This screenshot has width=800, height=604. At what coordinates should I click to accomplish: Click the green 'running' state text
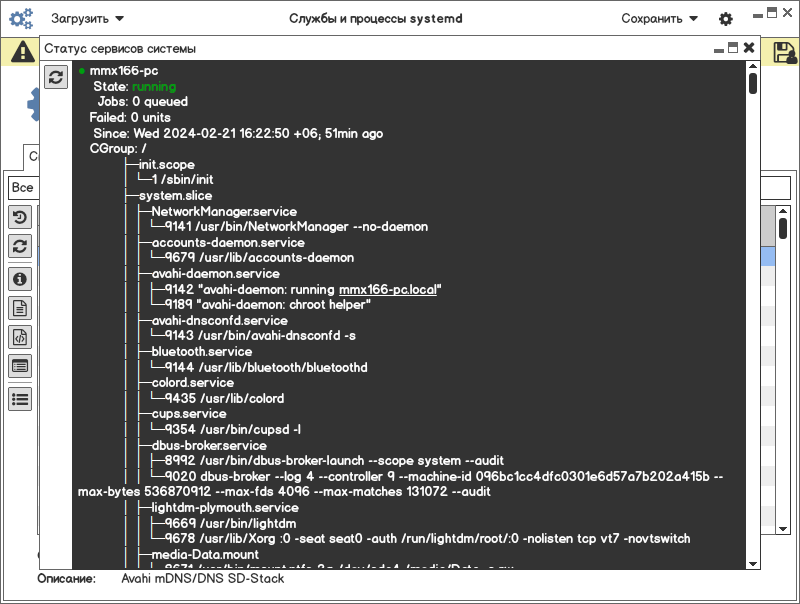click(x=154, y=87)
